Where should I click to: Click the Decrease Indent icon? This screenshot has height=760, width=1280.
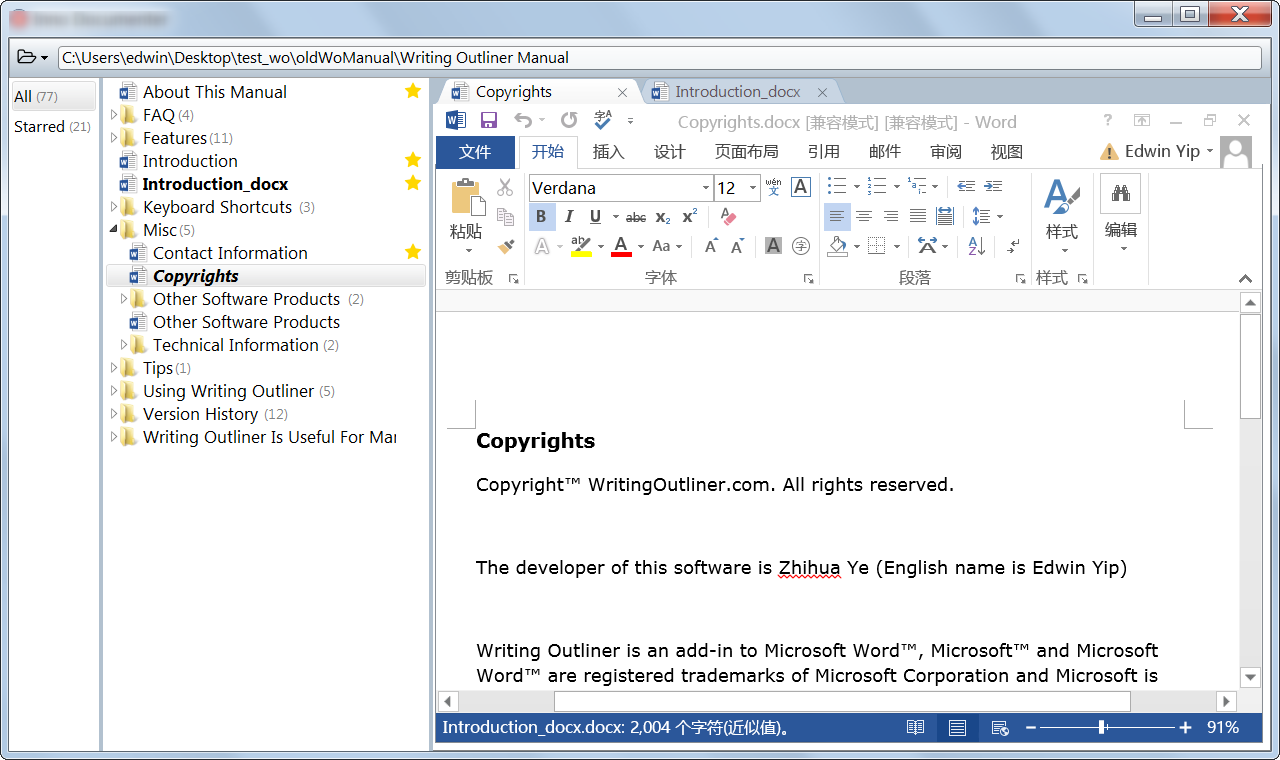coord(966,187)
